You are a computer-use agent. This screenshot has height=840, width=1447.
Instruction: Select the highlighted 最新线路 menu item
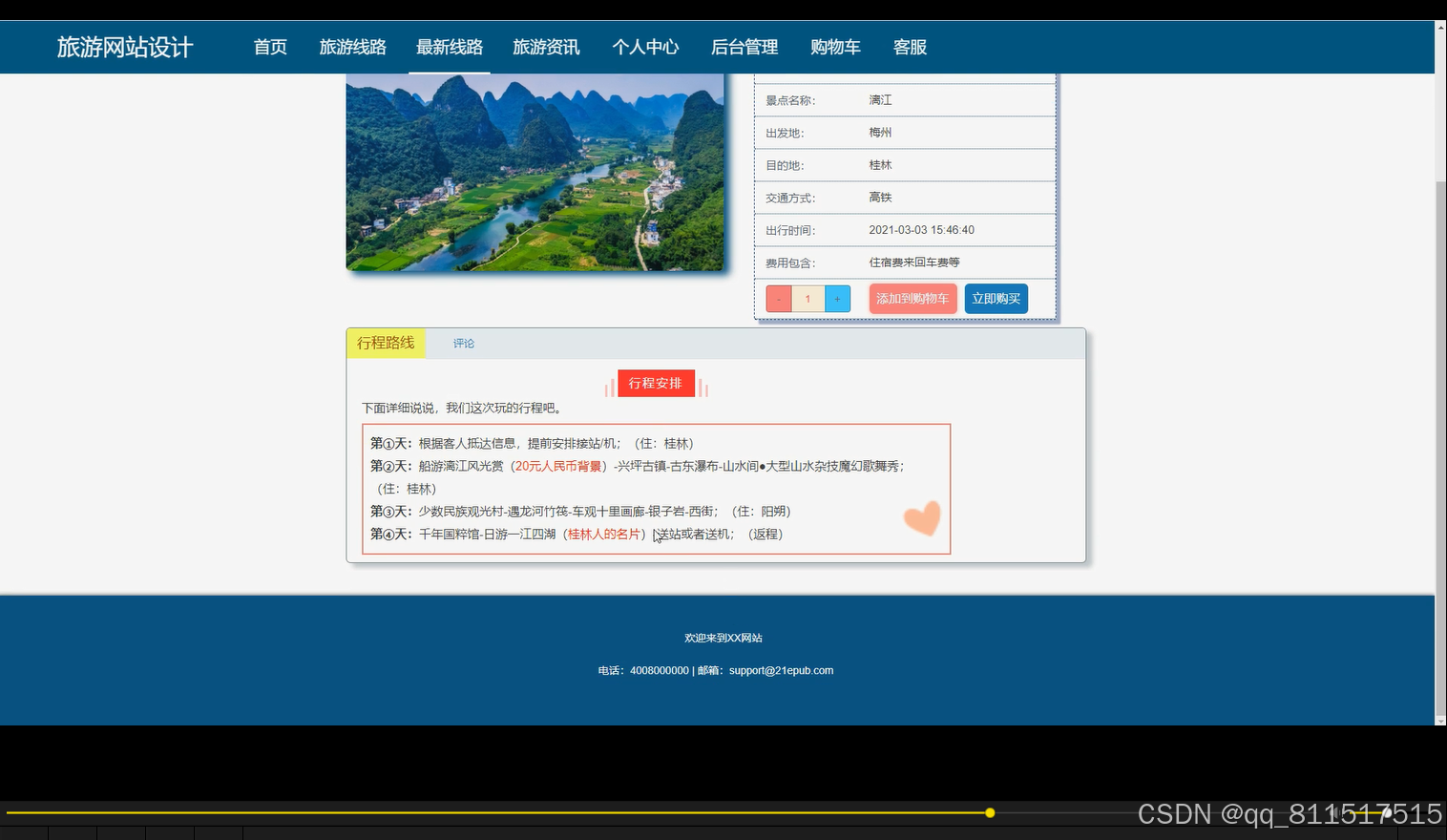[450, 46]
